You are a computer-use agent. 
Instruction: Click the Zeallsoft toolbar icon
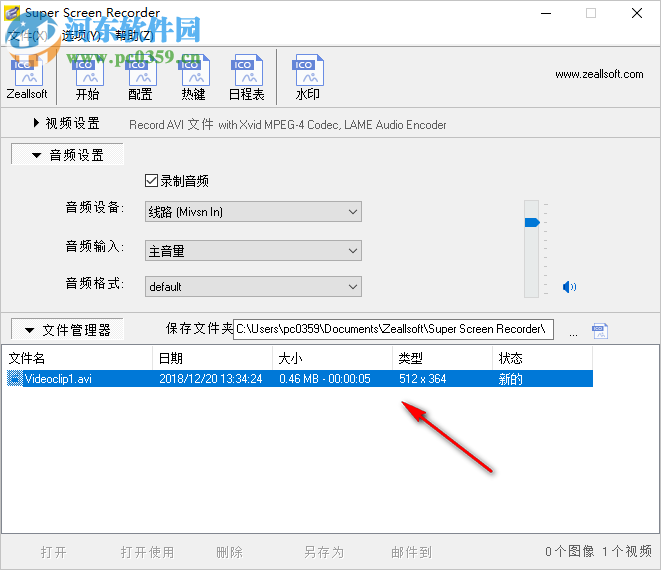click(27, 77)
